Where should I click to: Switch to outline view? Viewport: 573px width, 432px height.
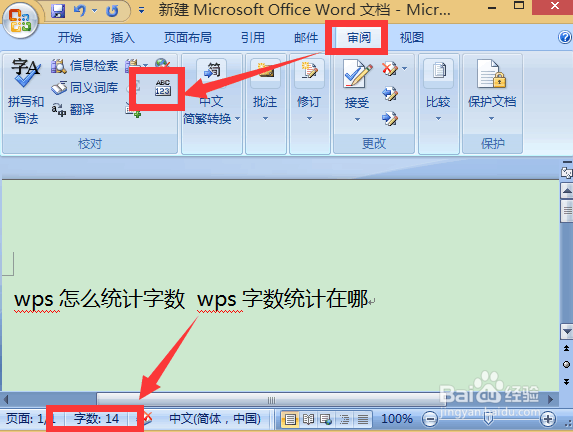point(344,419)
